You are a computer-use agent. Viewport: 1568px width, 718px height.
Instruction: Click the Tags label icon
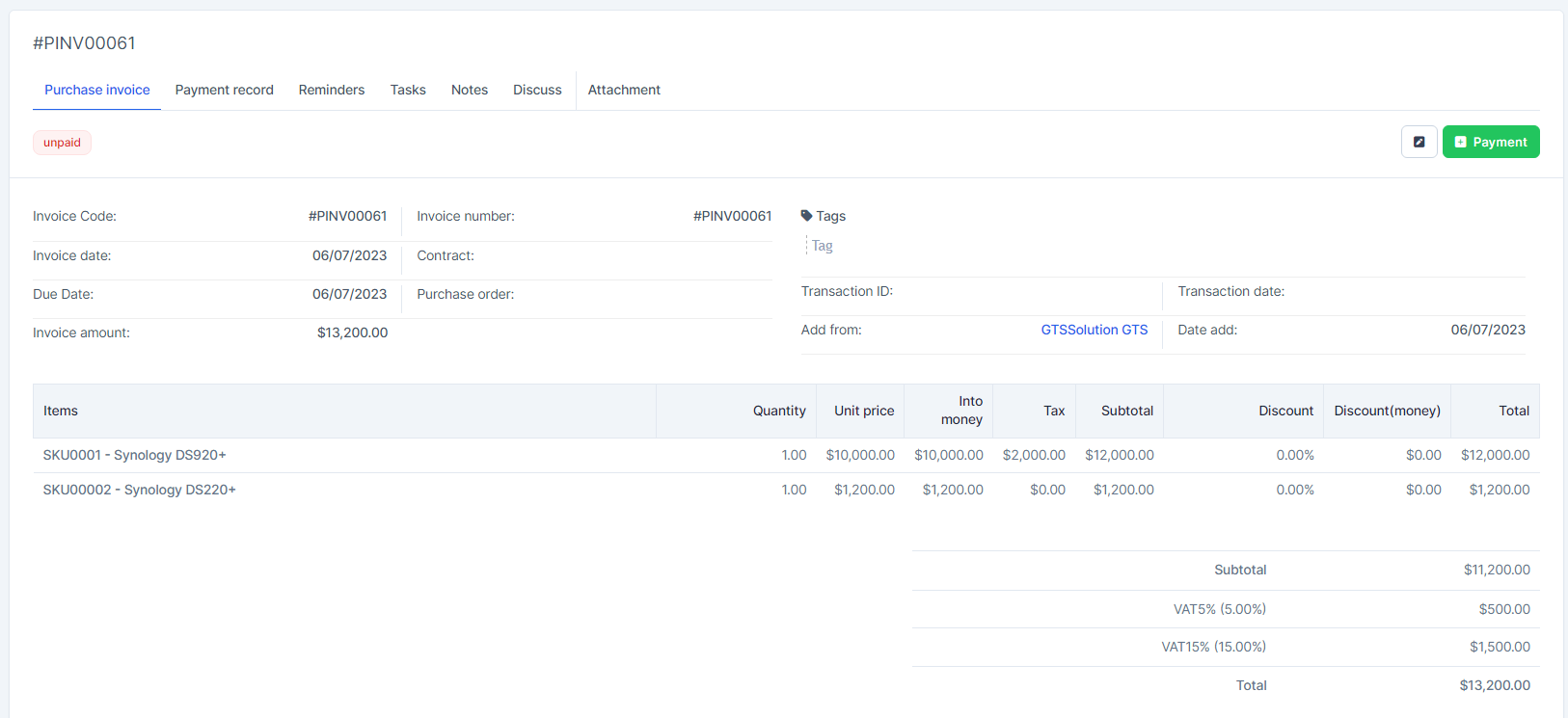click(806, 216)
